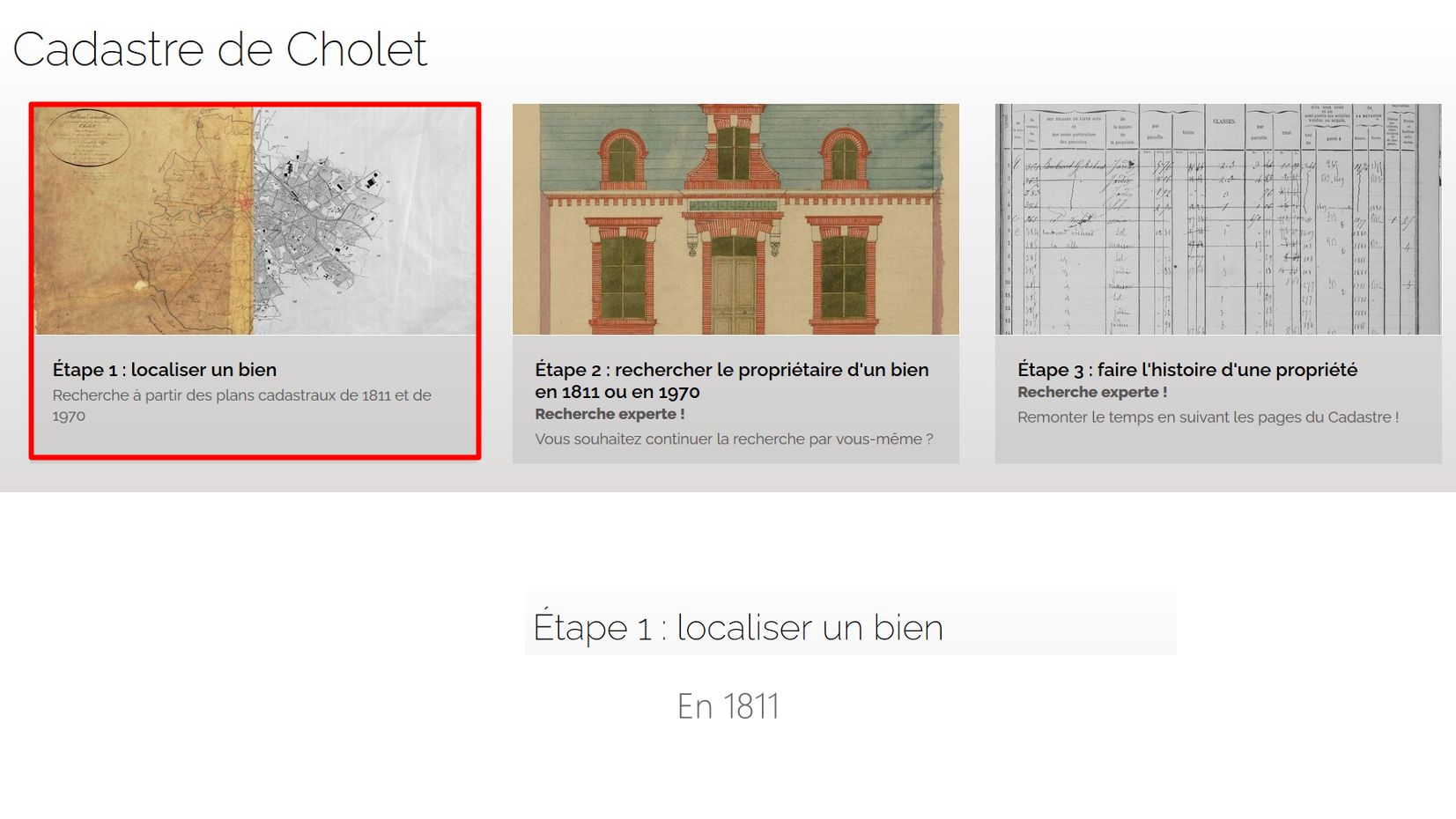
Task: Open the cadastral register table thumbnail
Action: coord(1218,220)
